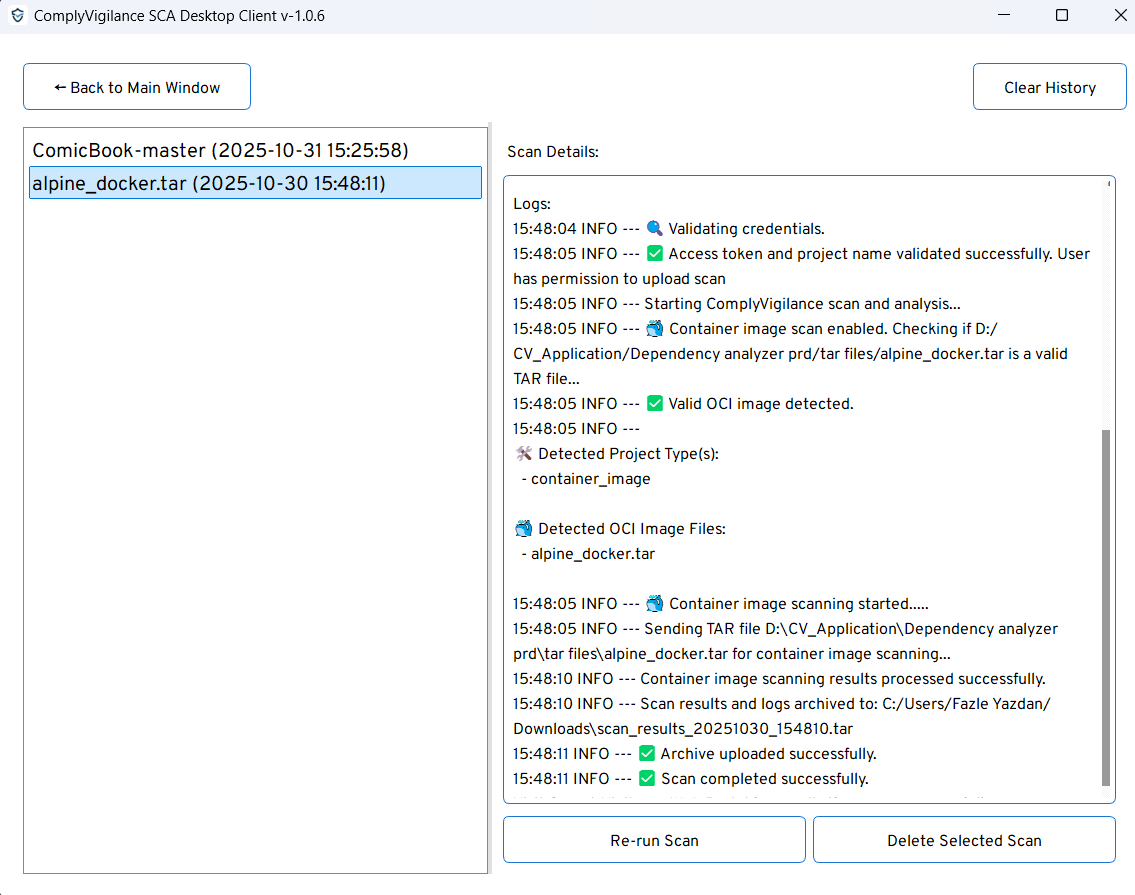
Task: Maximize the ComplyVigilance window
Action: [1062, 16]
